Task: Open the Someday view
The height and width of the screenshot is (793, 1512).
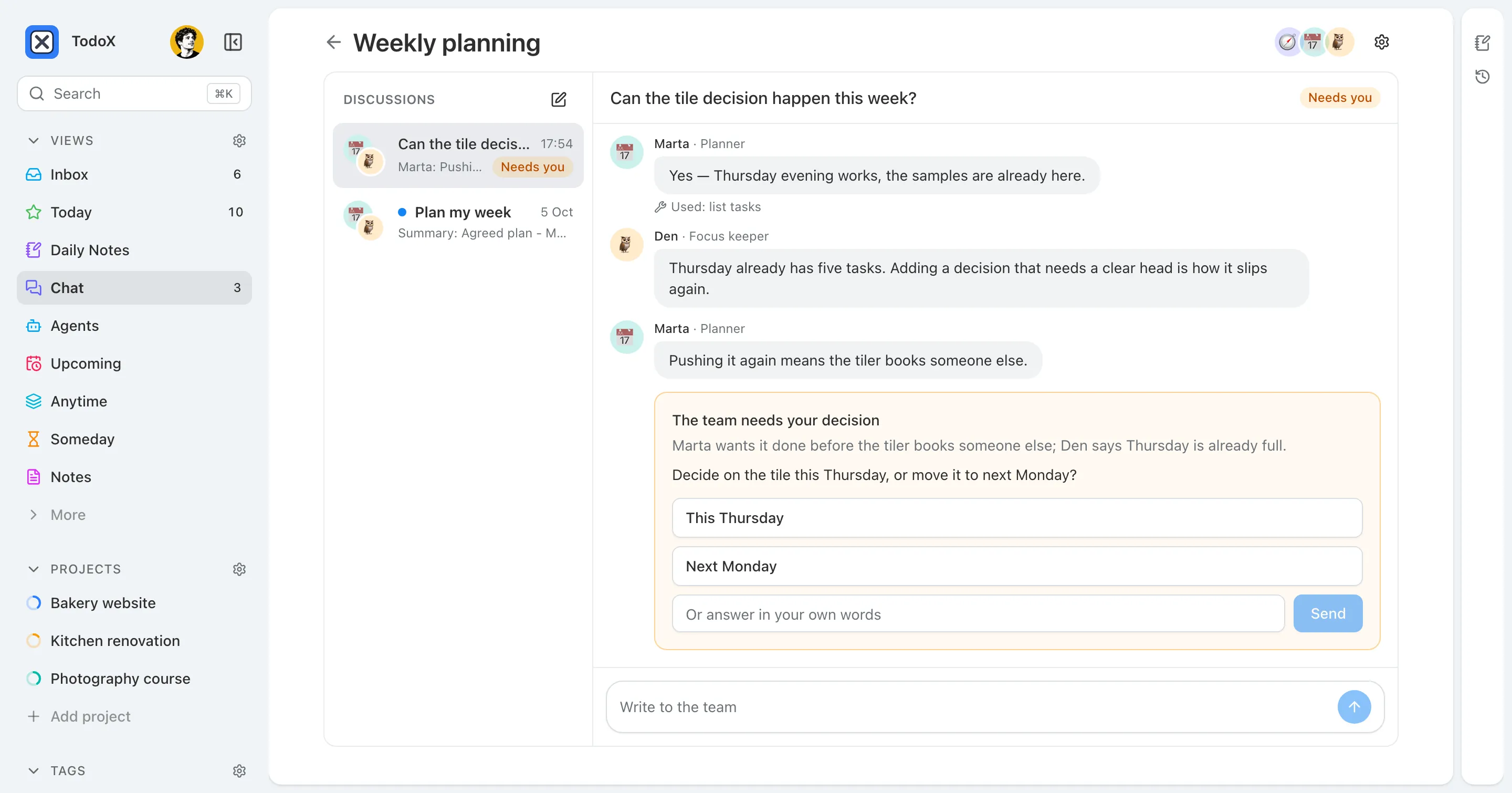Action: (x=134, y=439)
